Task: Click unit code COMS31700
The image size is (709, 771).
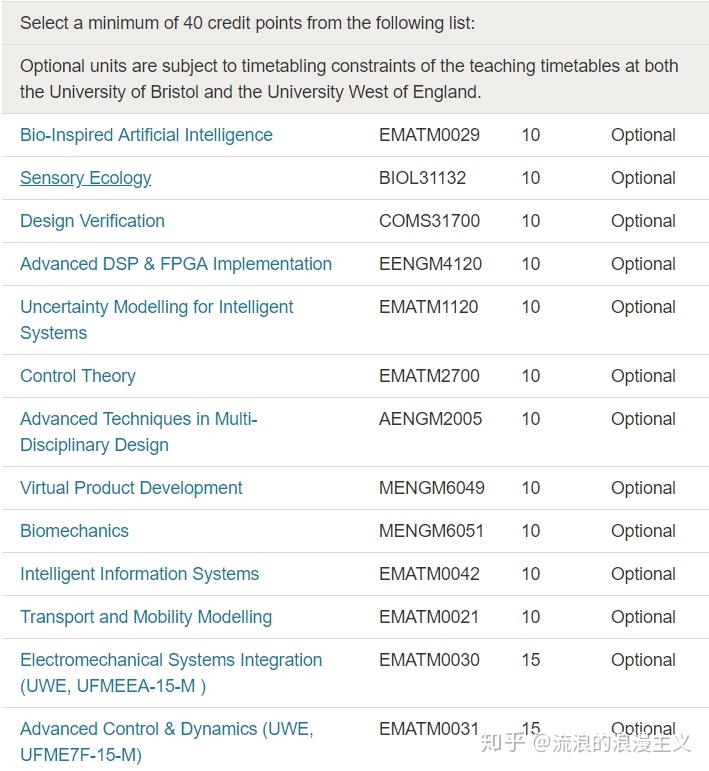Action: (429, 221)
